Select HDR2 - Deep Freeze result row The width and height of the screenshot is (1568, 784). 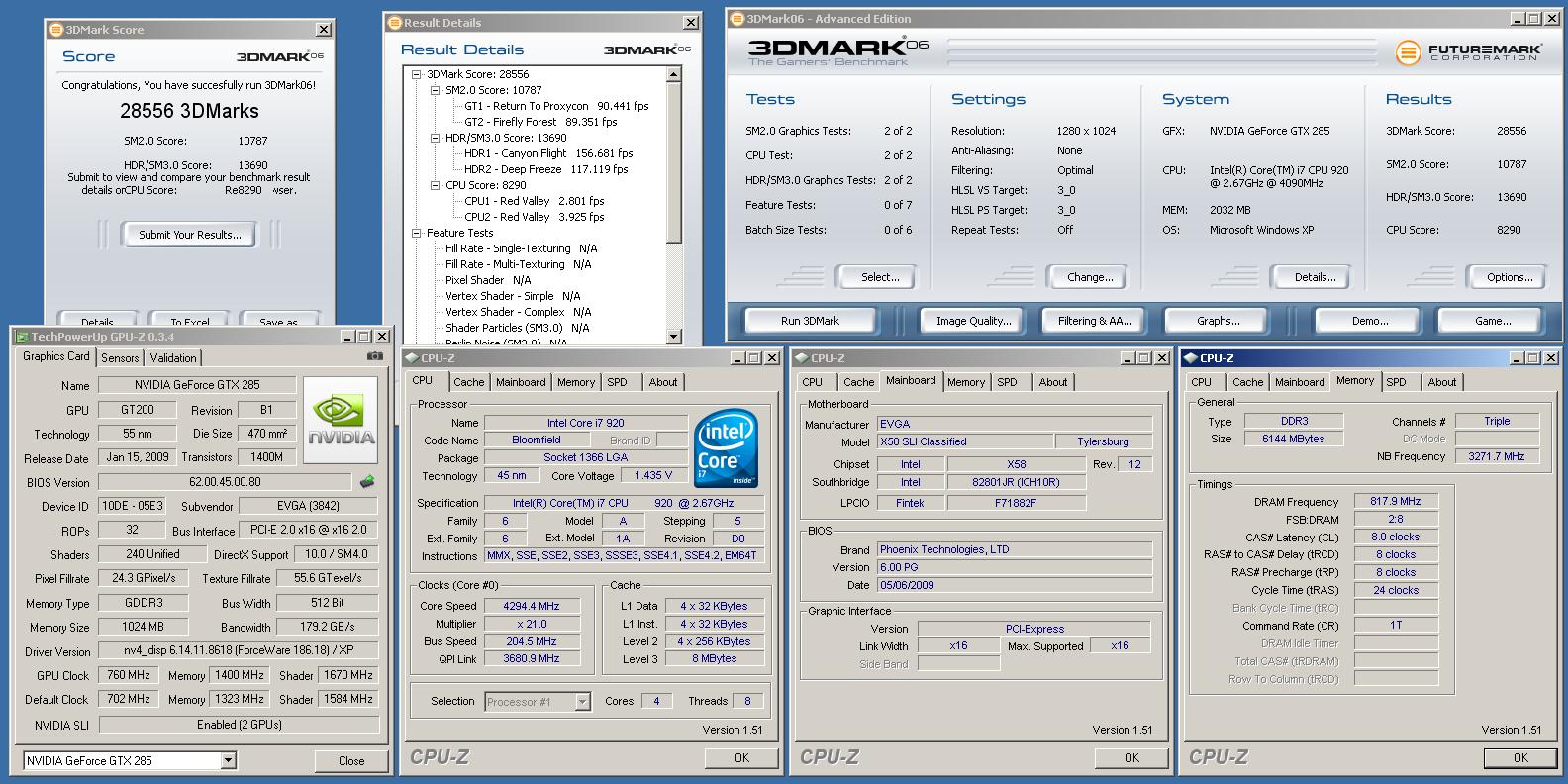(x=546, y=169)
